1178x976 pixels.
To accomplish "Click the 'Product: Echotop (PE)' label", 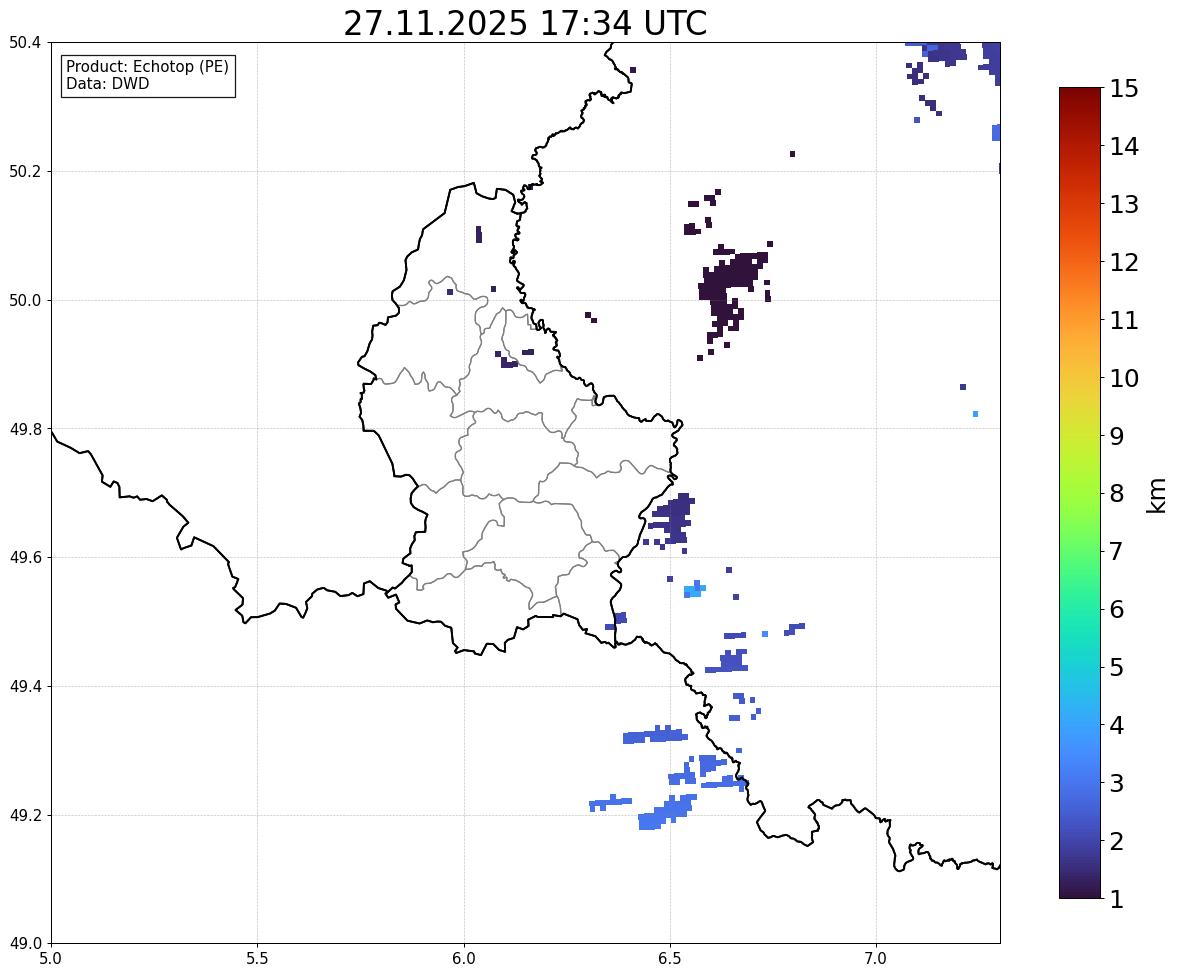I will tap(147, 67).
